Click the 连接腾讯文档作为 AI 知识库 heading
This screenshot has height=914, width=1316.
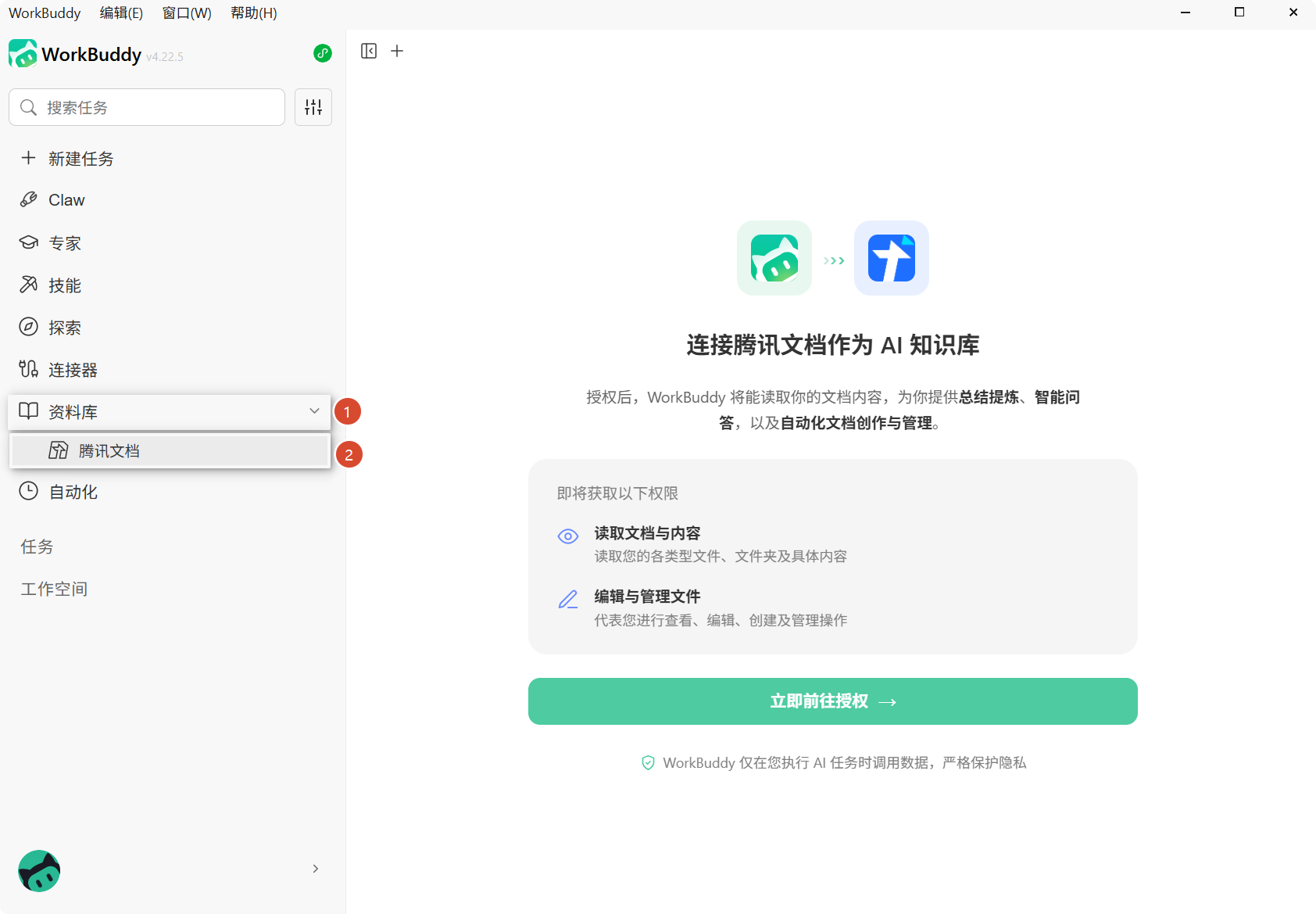pos(833,345)
